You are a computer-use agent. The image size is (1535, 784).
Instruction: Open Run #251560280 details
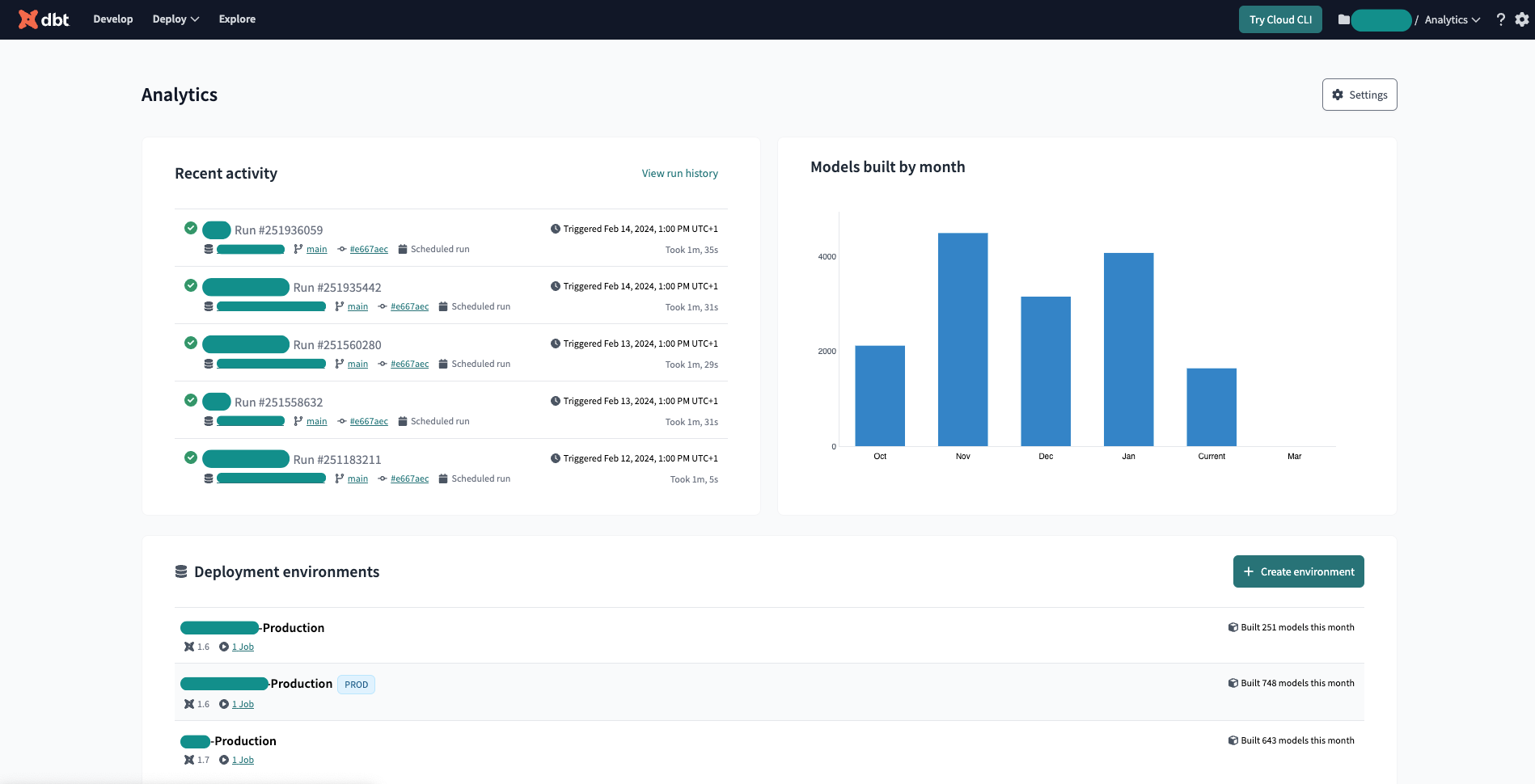coord(337,344)
